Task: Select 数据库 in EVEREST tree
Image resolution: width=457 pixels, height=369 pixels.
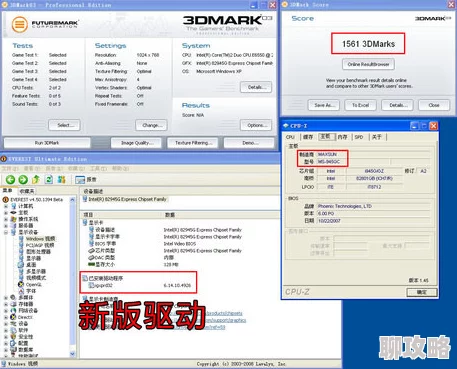Action: click(x=26, y=350)
